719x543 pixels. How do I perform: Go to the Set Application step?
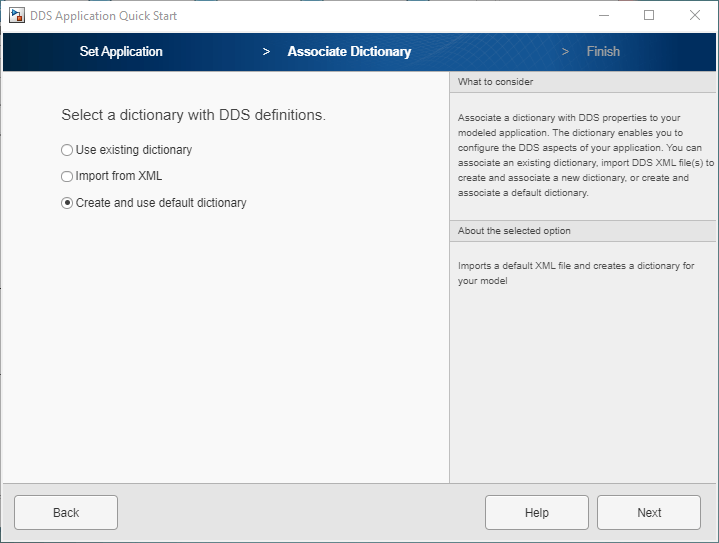pyautogui.click(x=121, y=52)
